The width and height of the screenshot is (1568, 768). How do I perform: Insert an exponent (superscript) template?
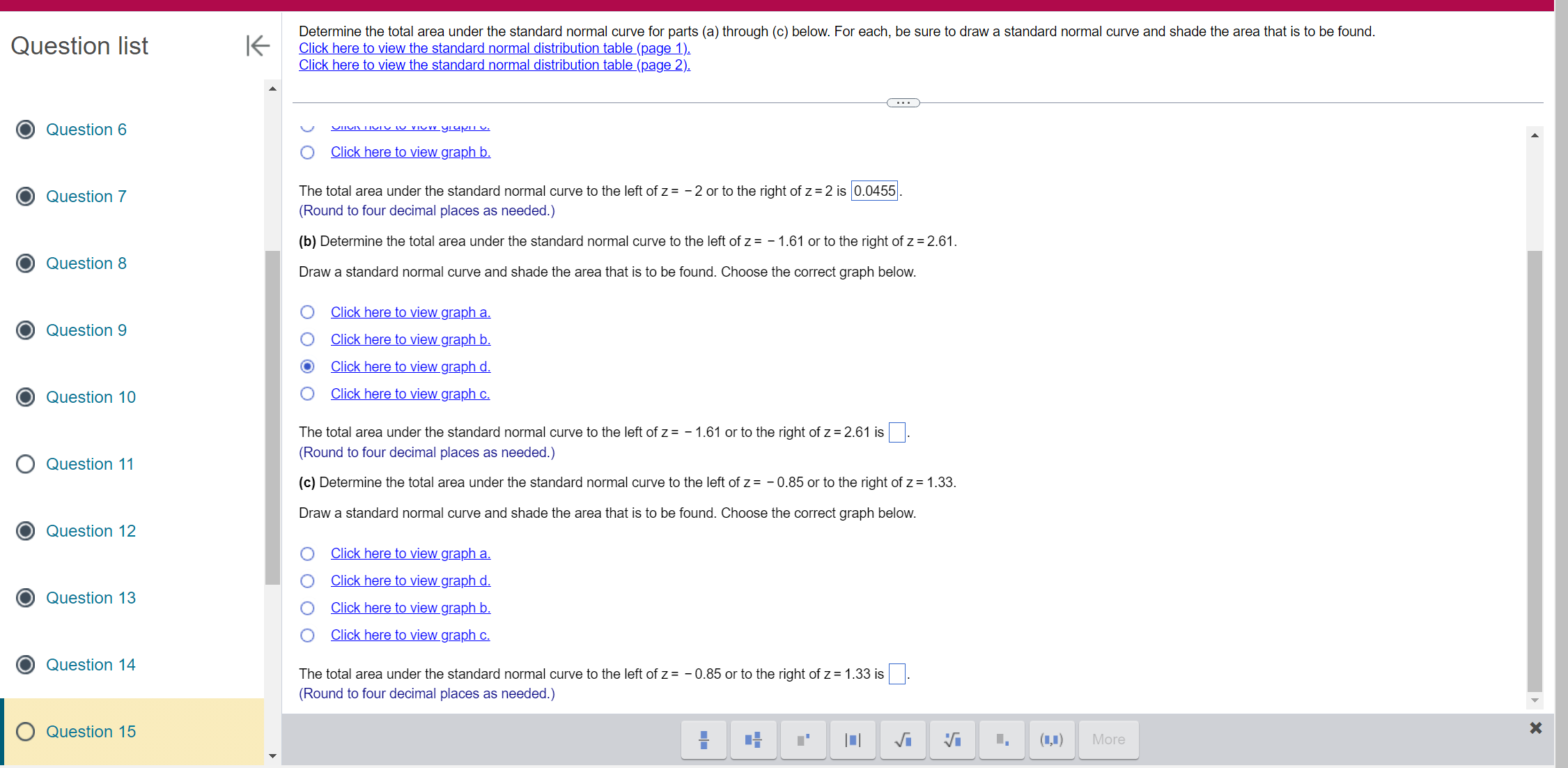pos(802,739)
